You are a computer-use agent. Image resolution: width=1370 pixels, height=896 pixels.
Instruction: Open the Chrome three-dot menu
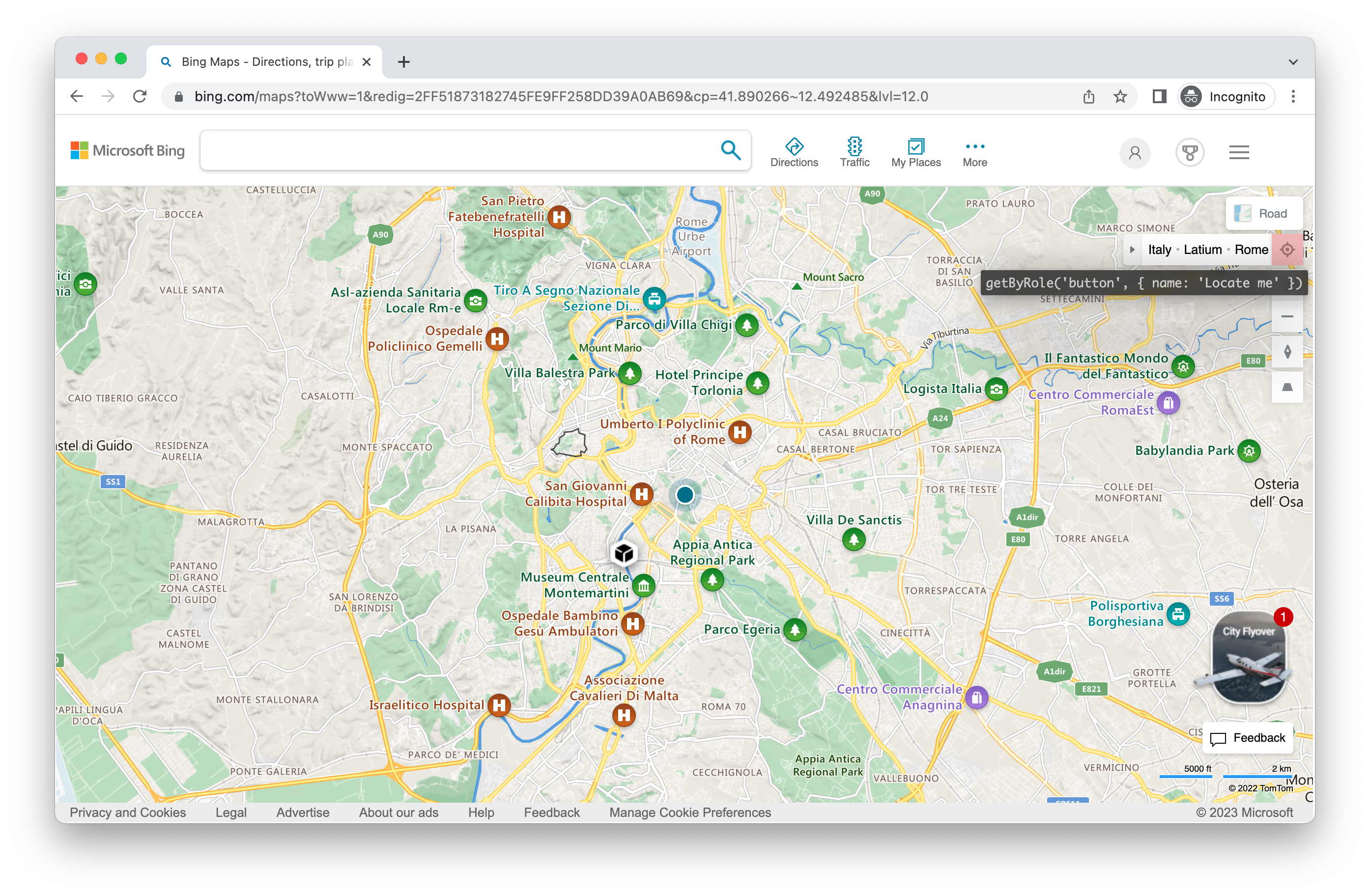1293,96
